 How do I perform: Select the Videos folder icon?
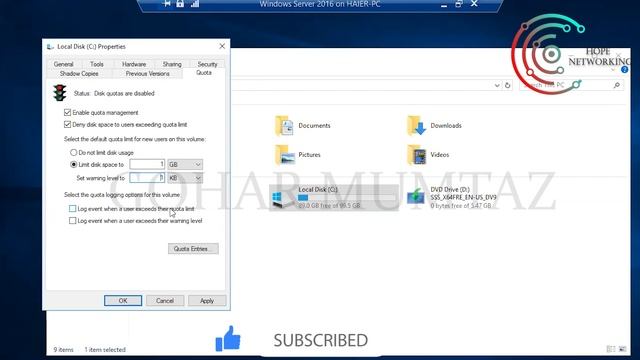(416, 155)
